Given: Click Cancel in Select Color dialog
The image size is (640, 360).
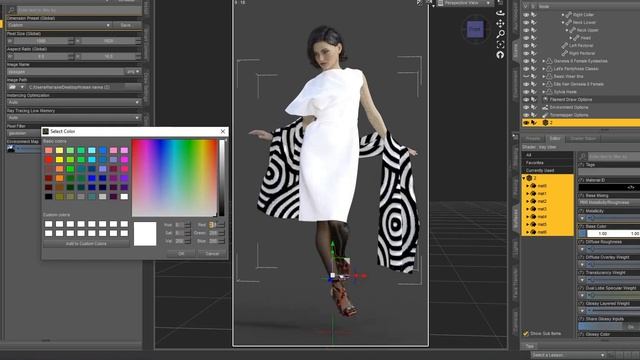Looking at the screenshot, I should (x=212, y=254).
